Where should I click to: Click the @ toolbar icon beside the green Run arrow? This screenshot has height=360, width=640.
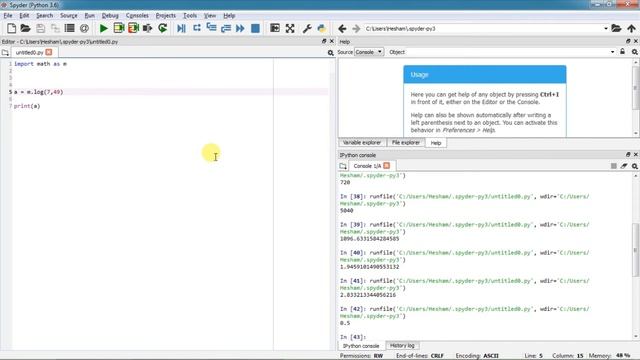(84, 28)
